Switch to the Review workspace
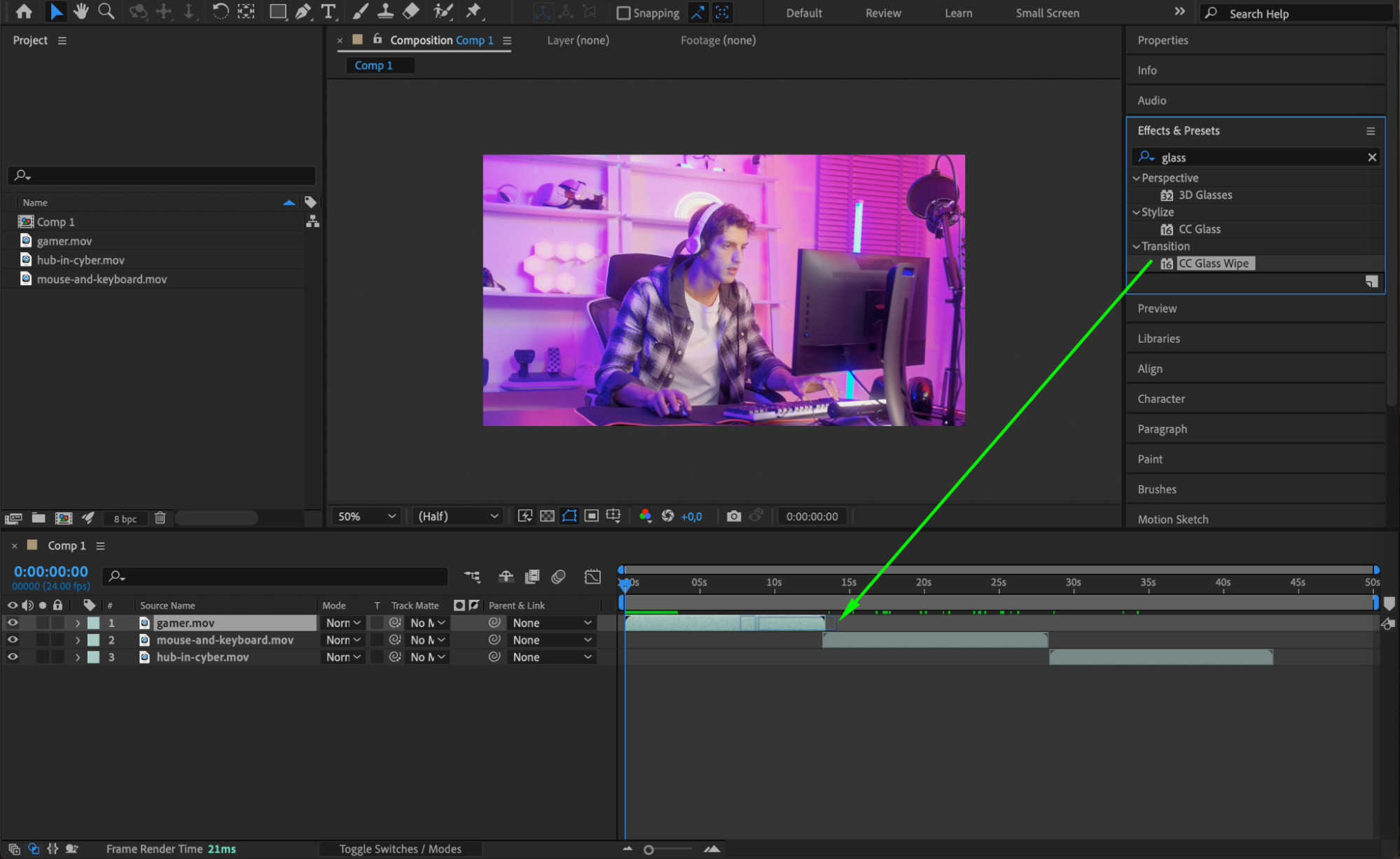The height and width of the screenshot is (859, 1400). tap(882, 13)
